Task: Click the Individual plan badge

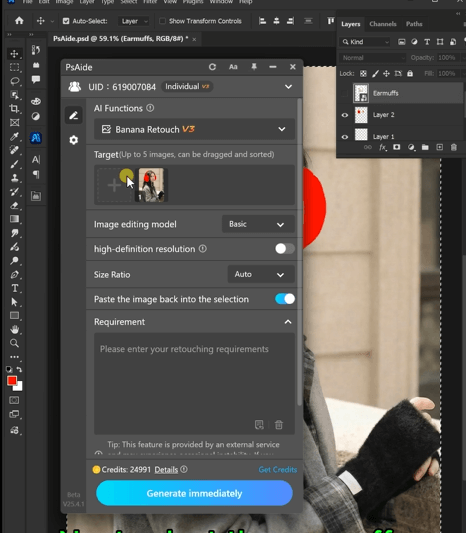Action: [x=187, y=87]
